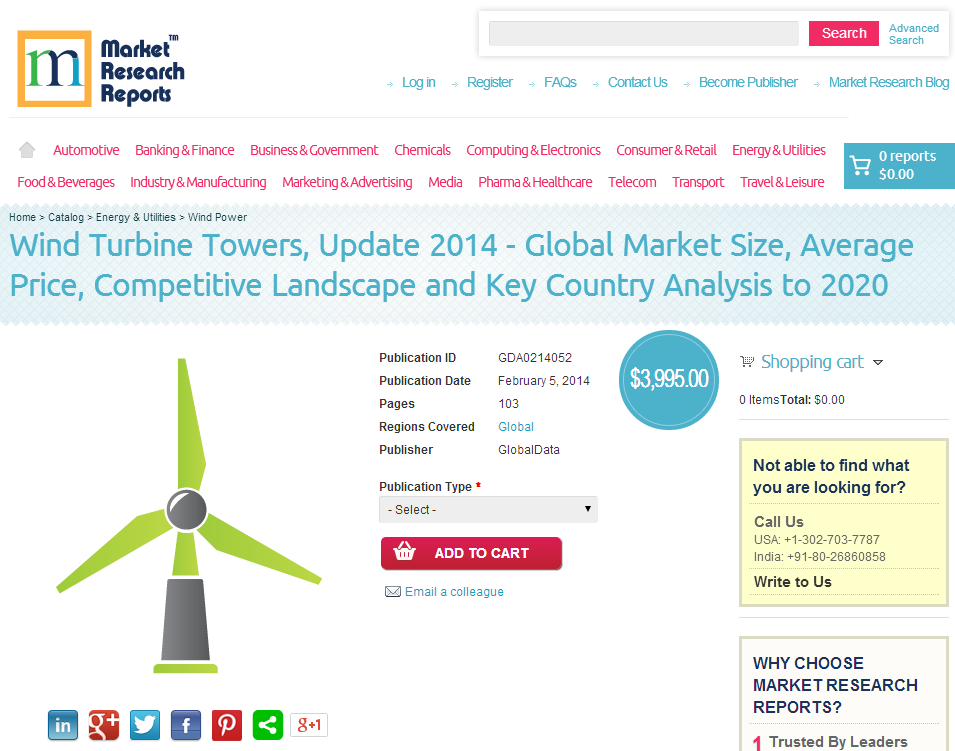Click Home in breadcrumb

point(23,217)
